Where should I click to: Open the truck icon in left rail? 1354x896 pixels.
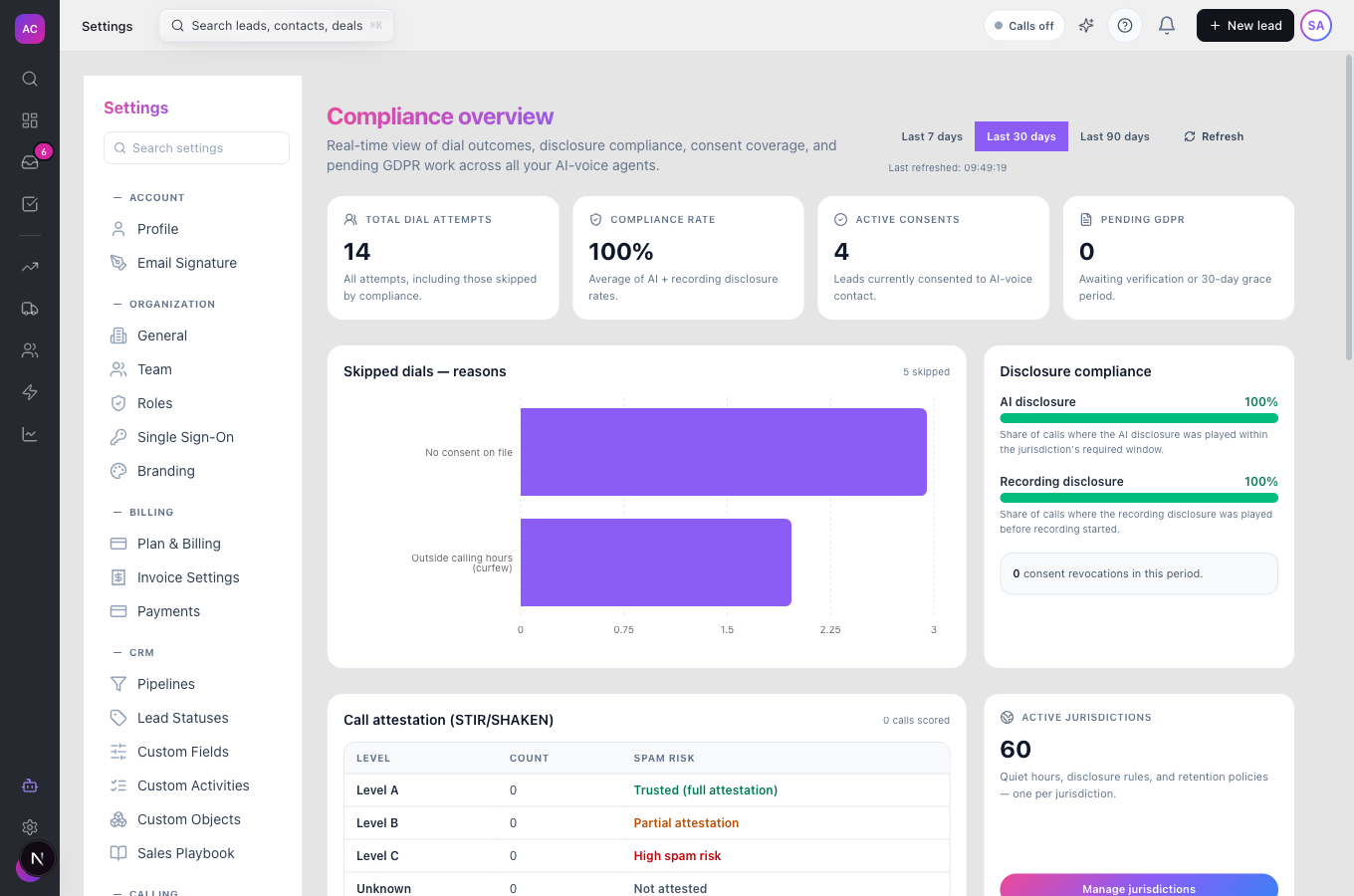30,309
